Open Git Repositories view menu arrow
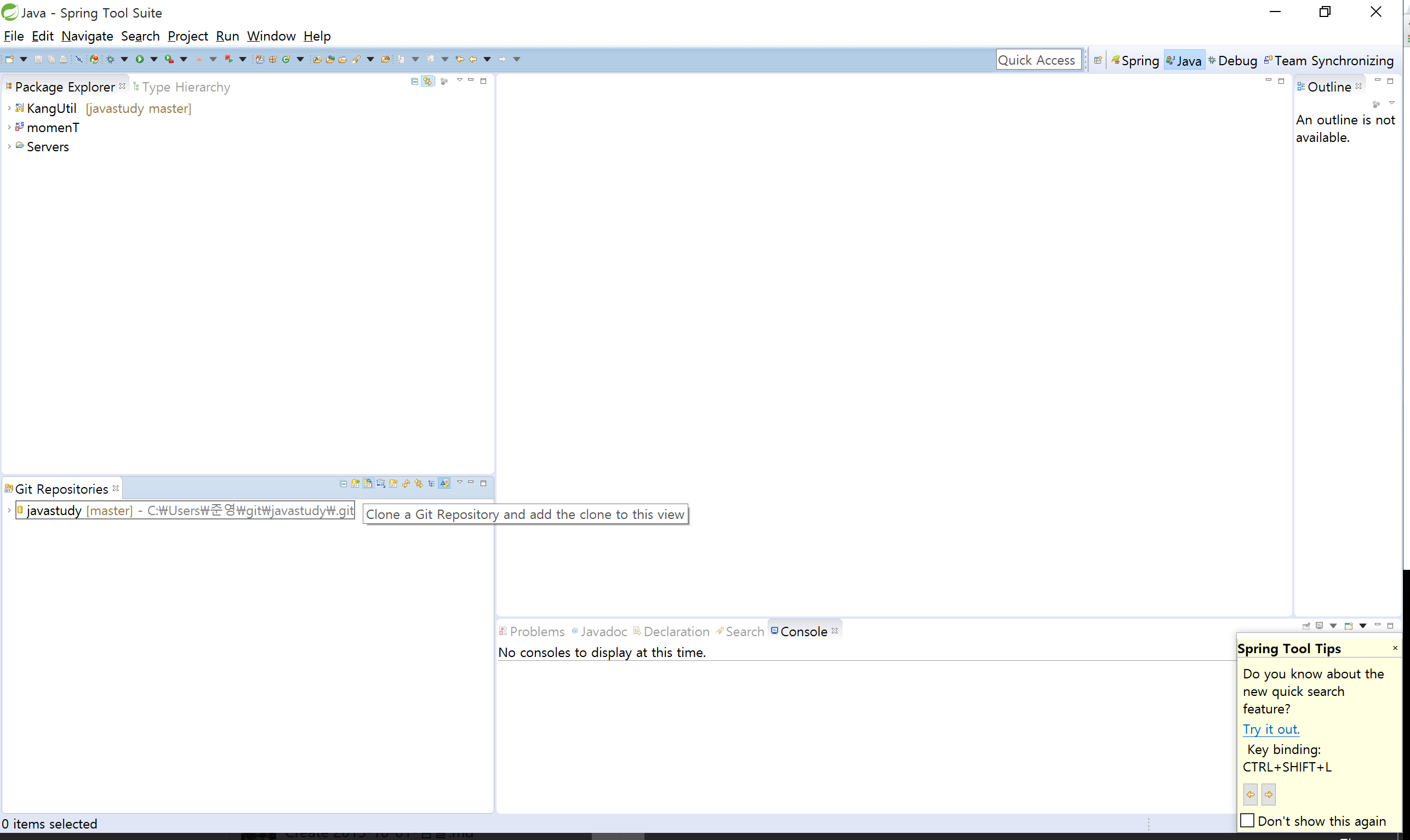The height and width of the screenshot is (840, 1410). [x=460, y=482]
